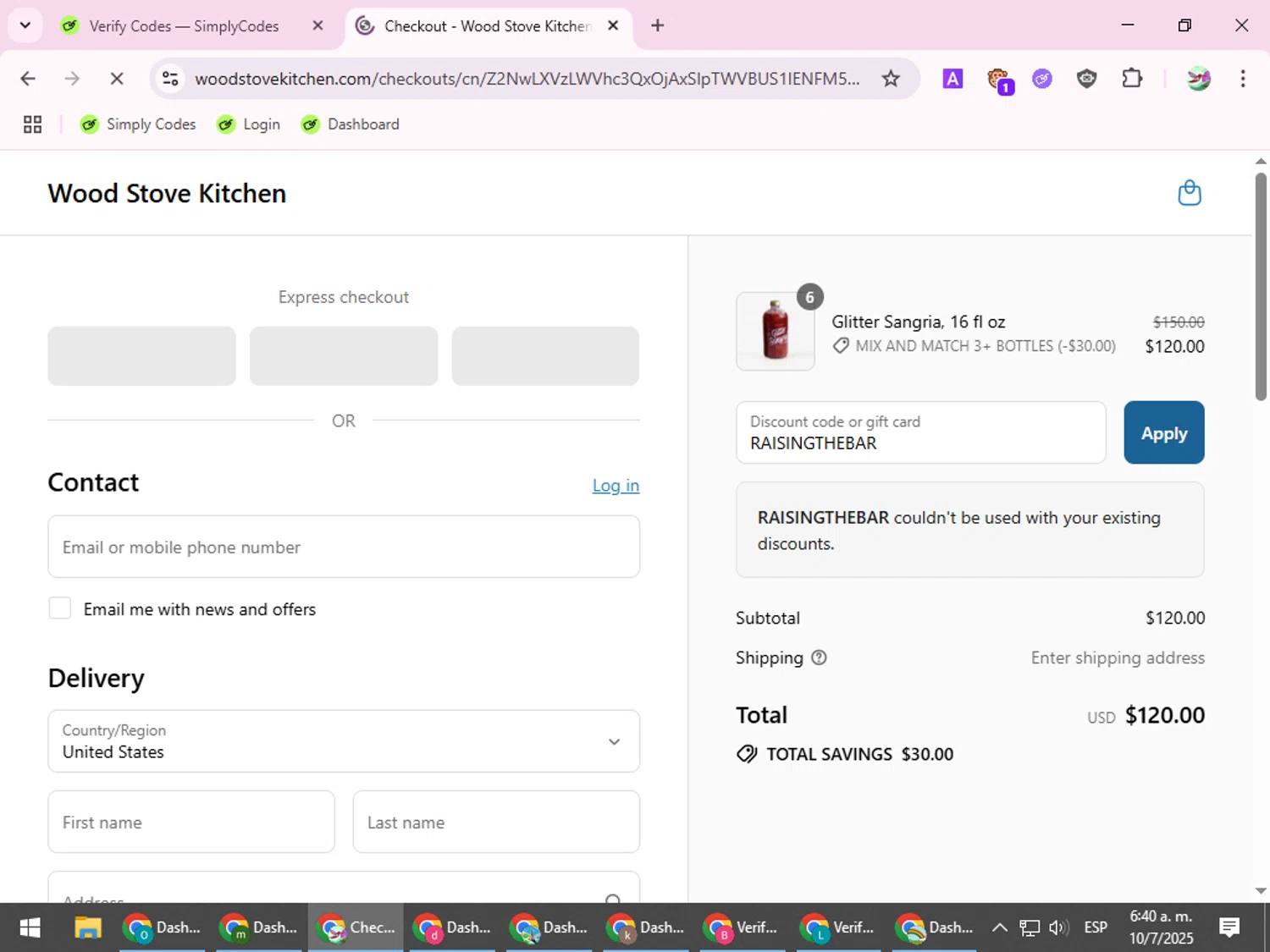
Task: Click the first express checkout button
Action: (x=141, y=356)
